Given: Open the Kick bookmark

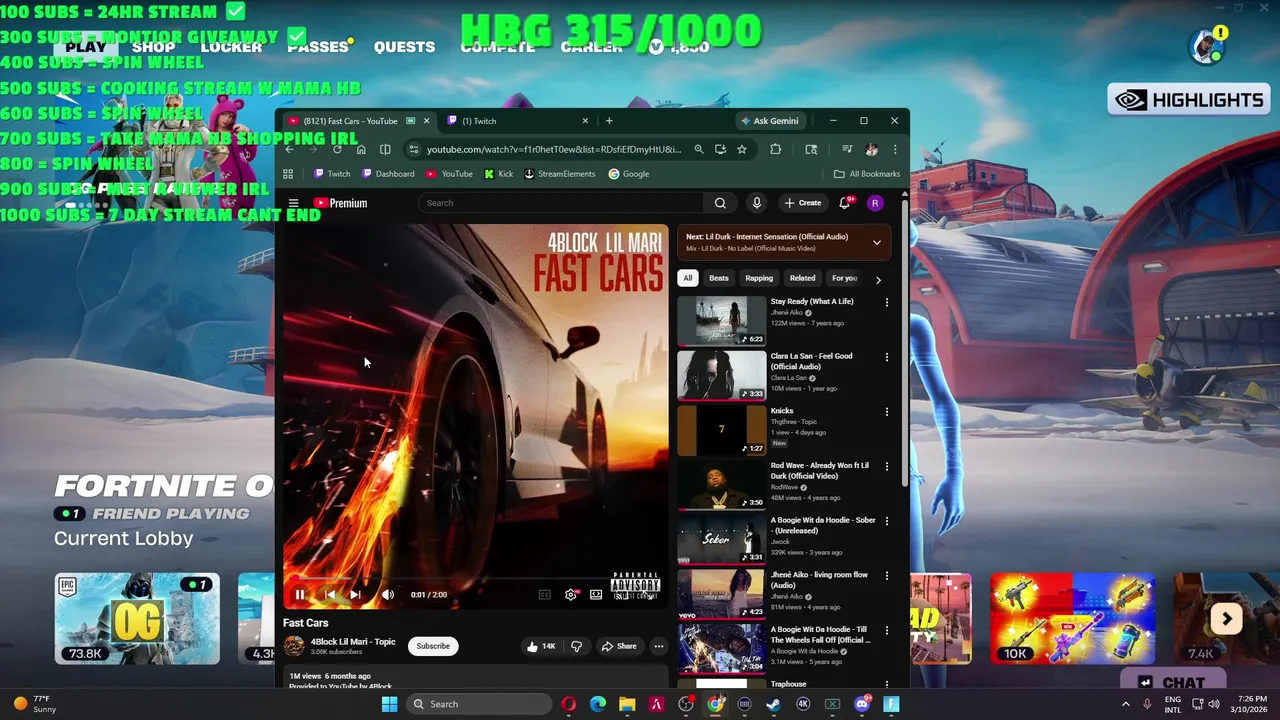Looking at the screenshot, I should pos(498,174).
